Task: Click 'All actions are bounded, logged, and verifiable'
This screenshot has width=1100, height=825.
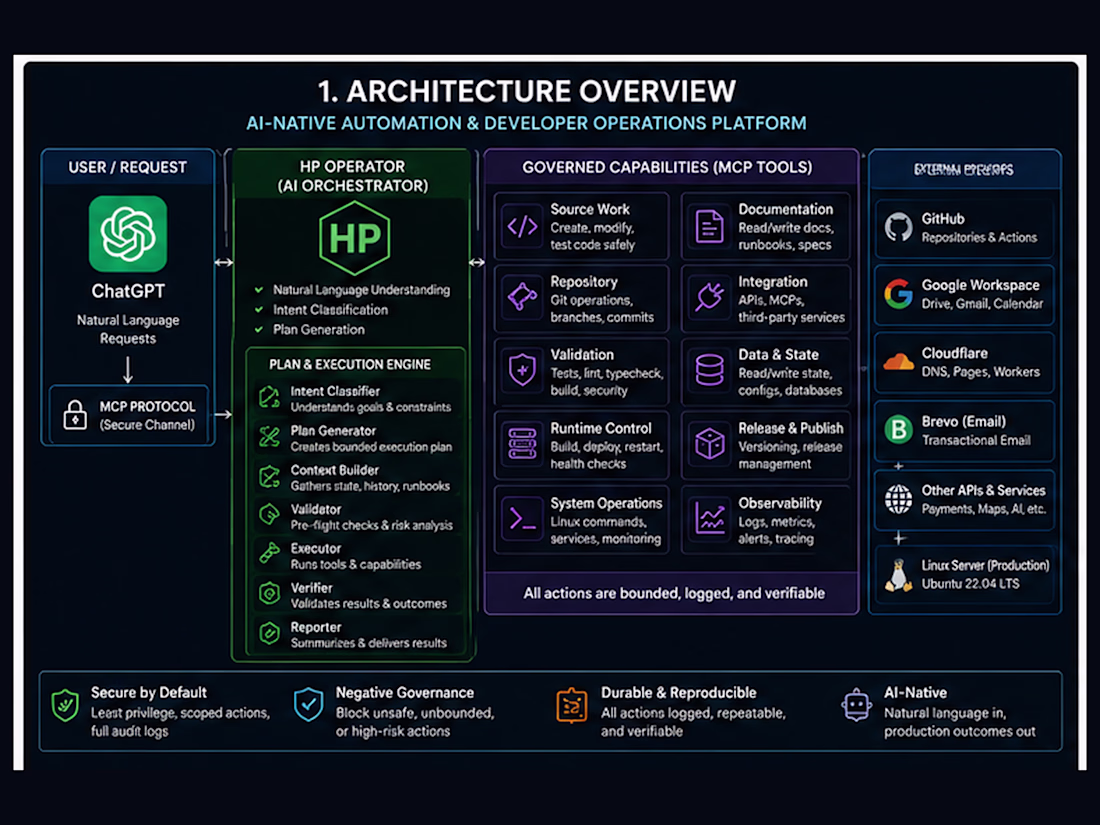Action: [x=673, y=593]
